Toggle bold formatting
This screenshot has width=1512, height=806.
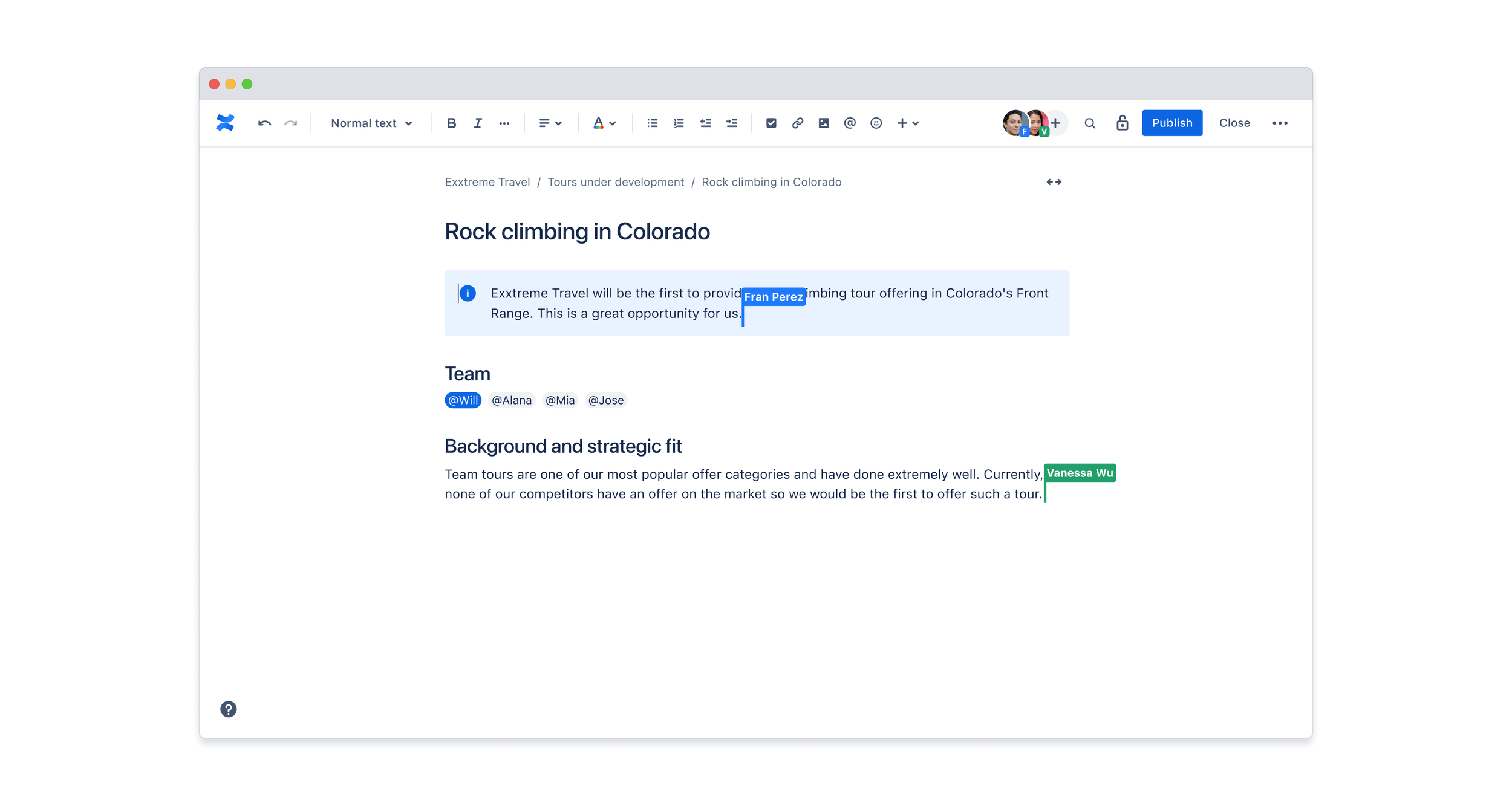451,123
